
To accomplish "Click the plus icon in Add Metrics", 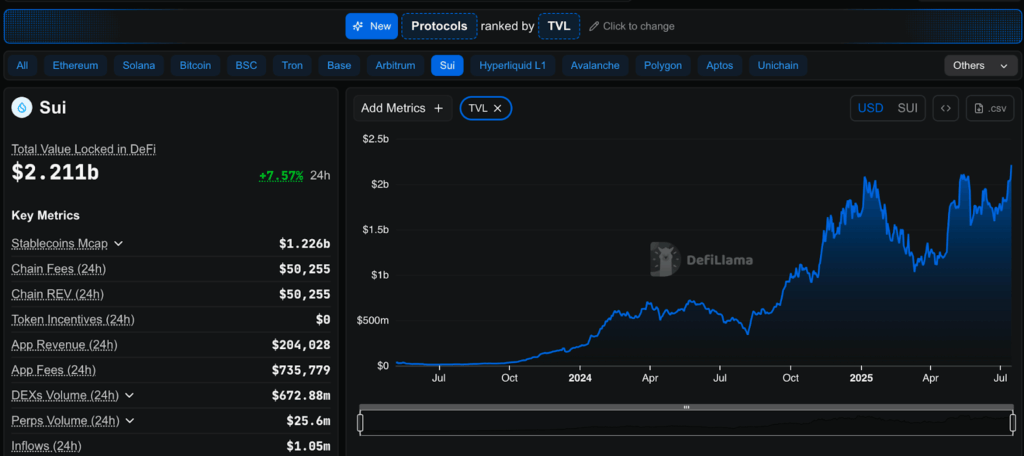I will (x=438, y=108).
